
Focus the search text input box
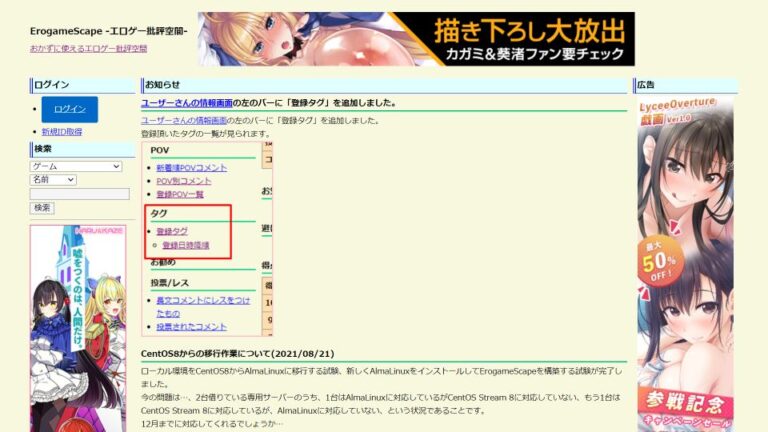tap(80, 193)
